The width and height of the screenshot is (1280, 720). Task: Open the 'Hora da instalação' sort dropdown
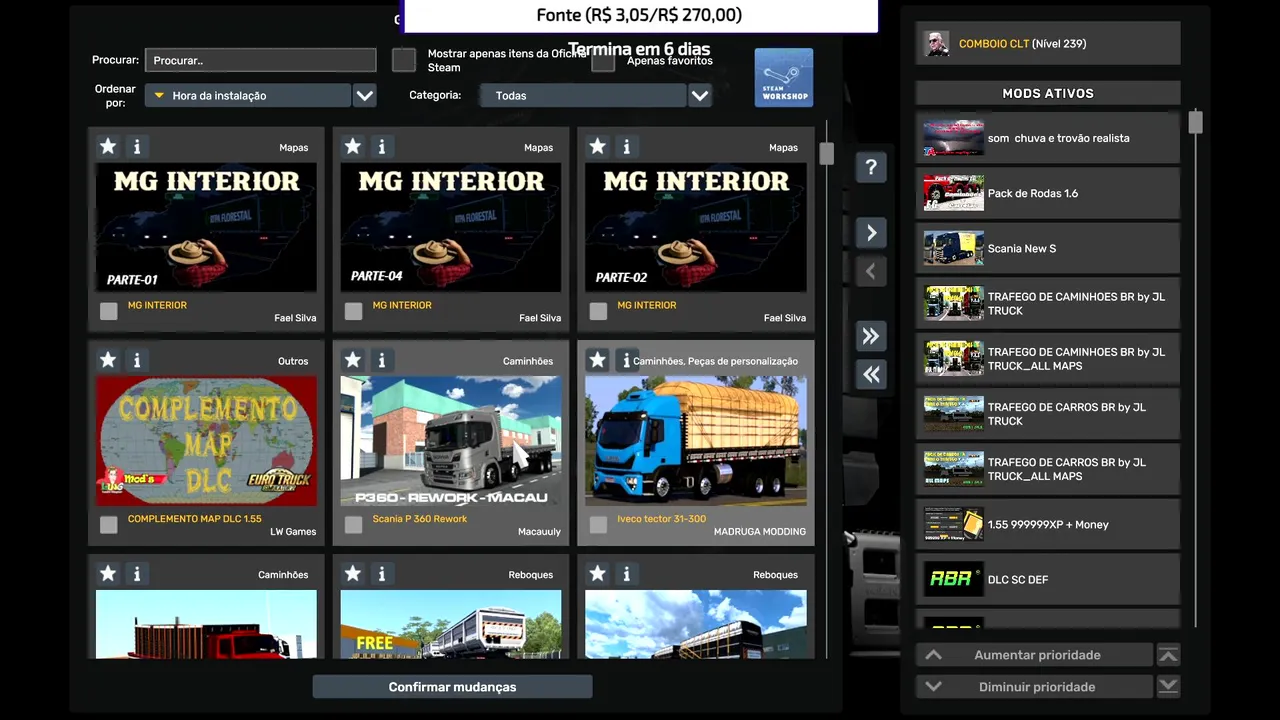[248, 96]
